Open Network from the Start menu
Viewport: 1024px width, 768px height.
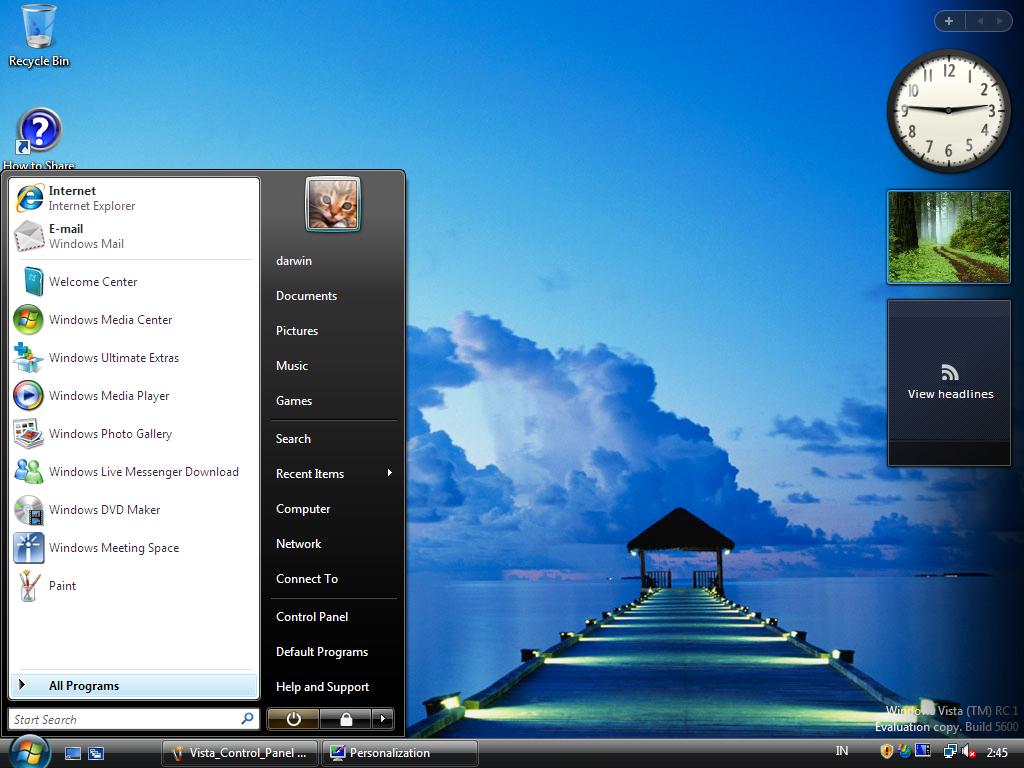(x=334, y=543)
